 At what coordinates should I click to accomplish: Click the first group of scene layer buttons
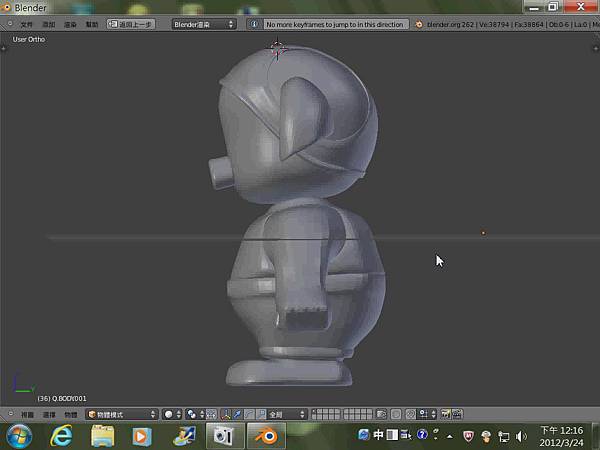coord(326,414)
